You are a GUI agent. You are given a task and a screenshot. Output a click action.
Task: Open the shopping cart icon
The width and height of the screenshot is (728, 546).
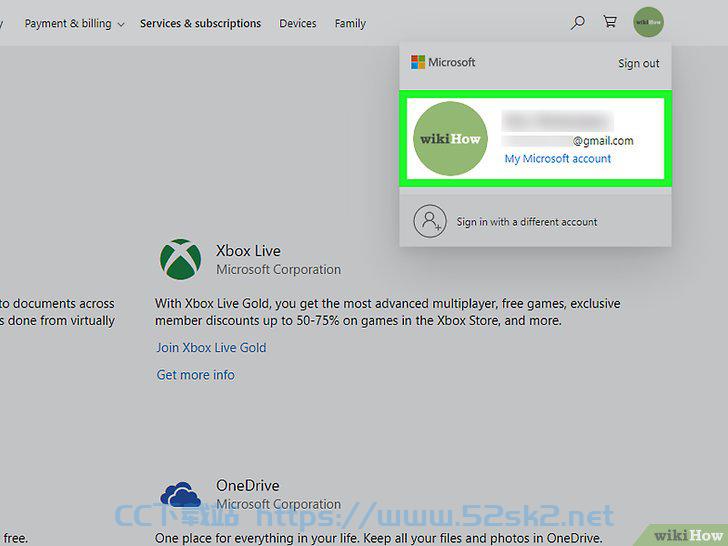click(x=610, y=21)
